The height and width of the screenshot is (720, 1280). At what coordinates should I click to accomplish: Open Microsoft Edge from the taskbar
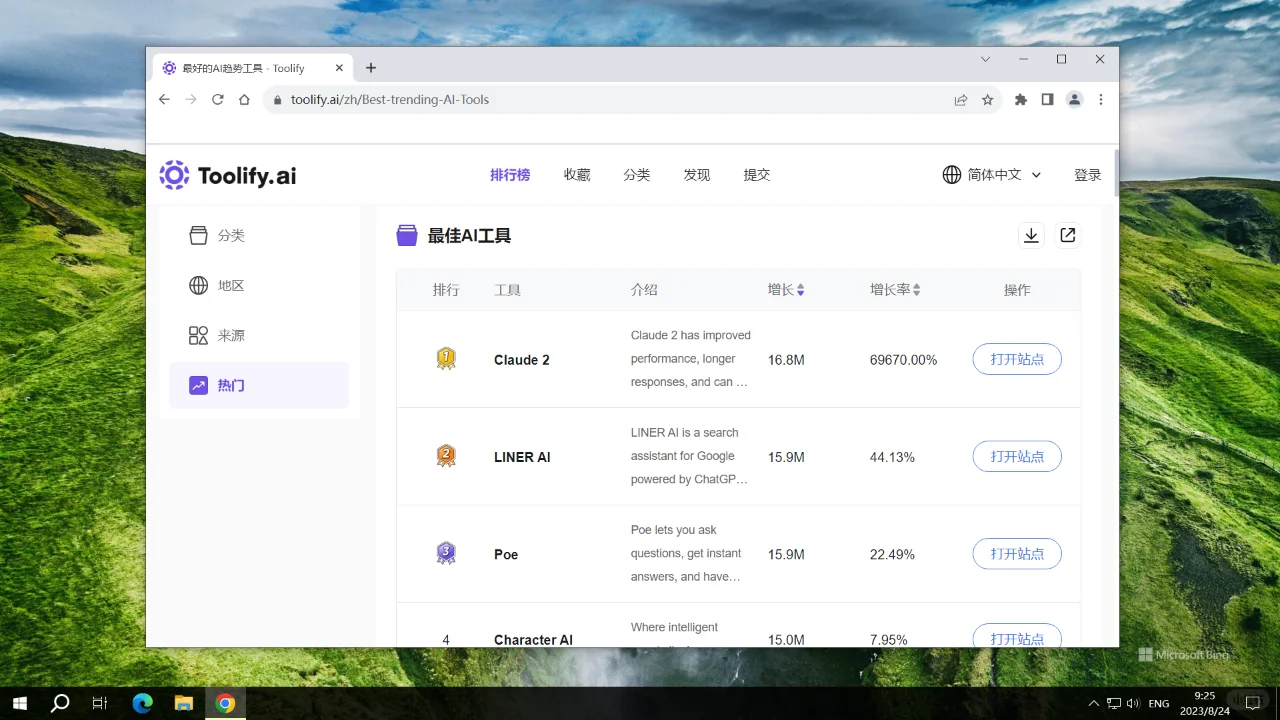click(x=142, y=702)
